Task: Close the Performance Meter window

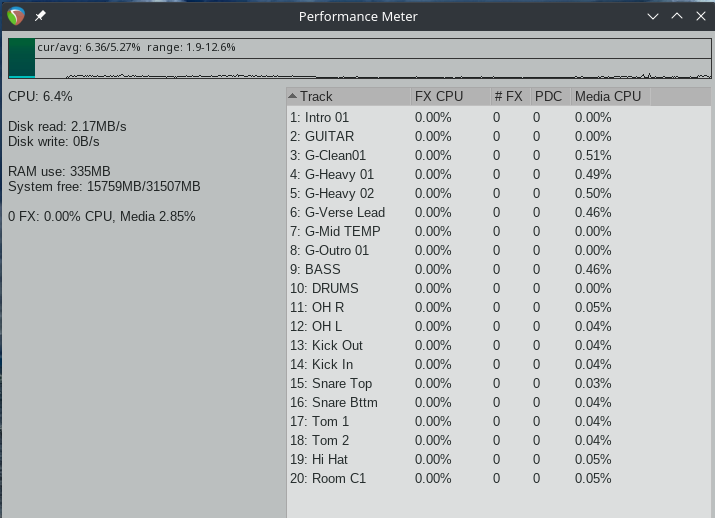Action: (x=701, y=16)
